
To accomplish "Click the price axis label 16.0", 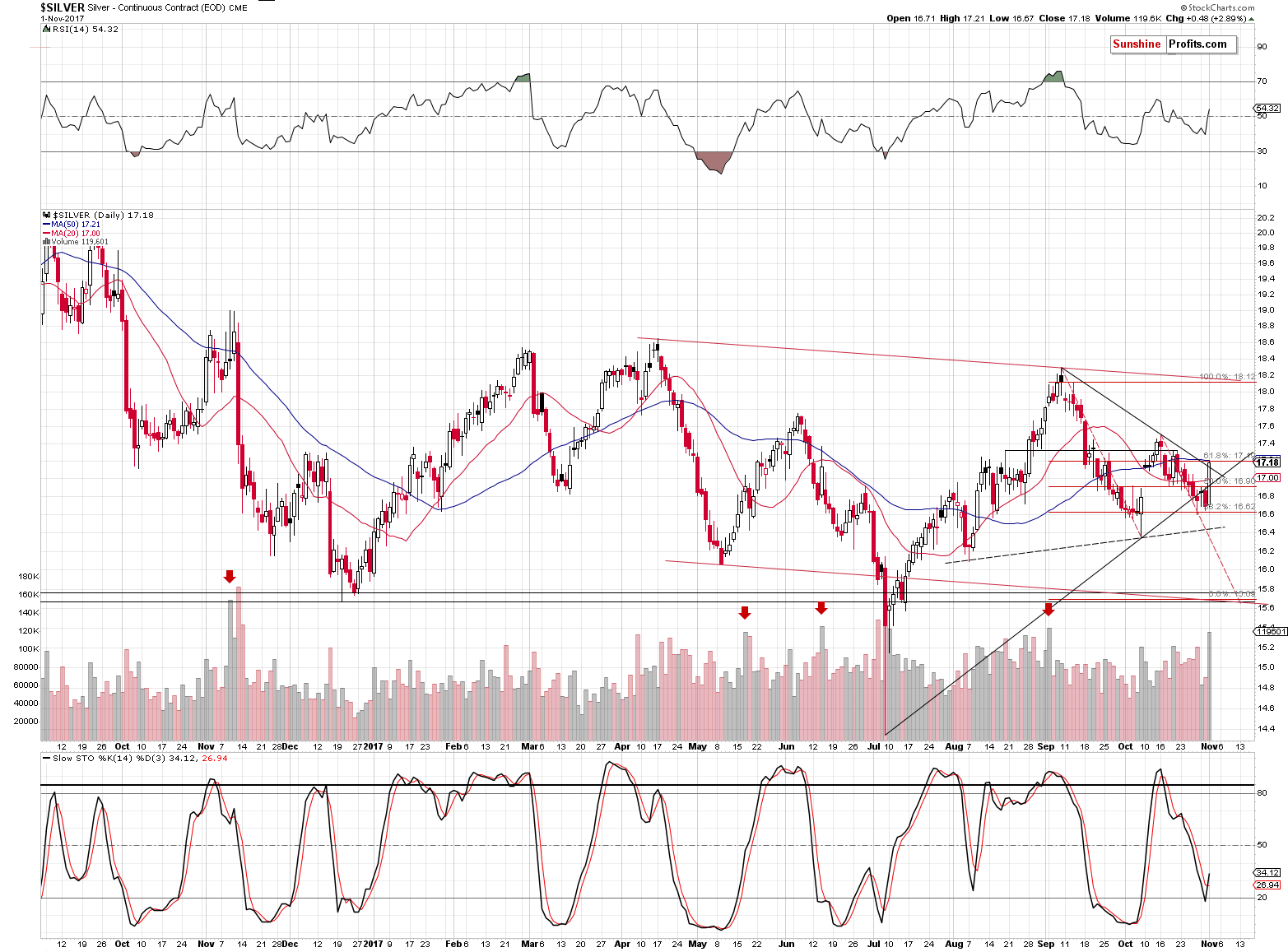I will coord(1266,569).
